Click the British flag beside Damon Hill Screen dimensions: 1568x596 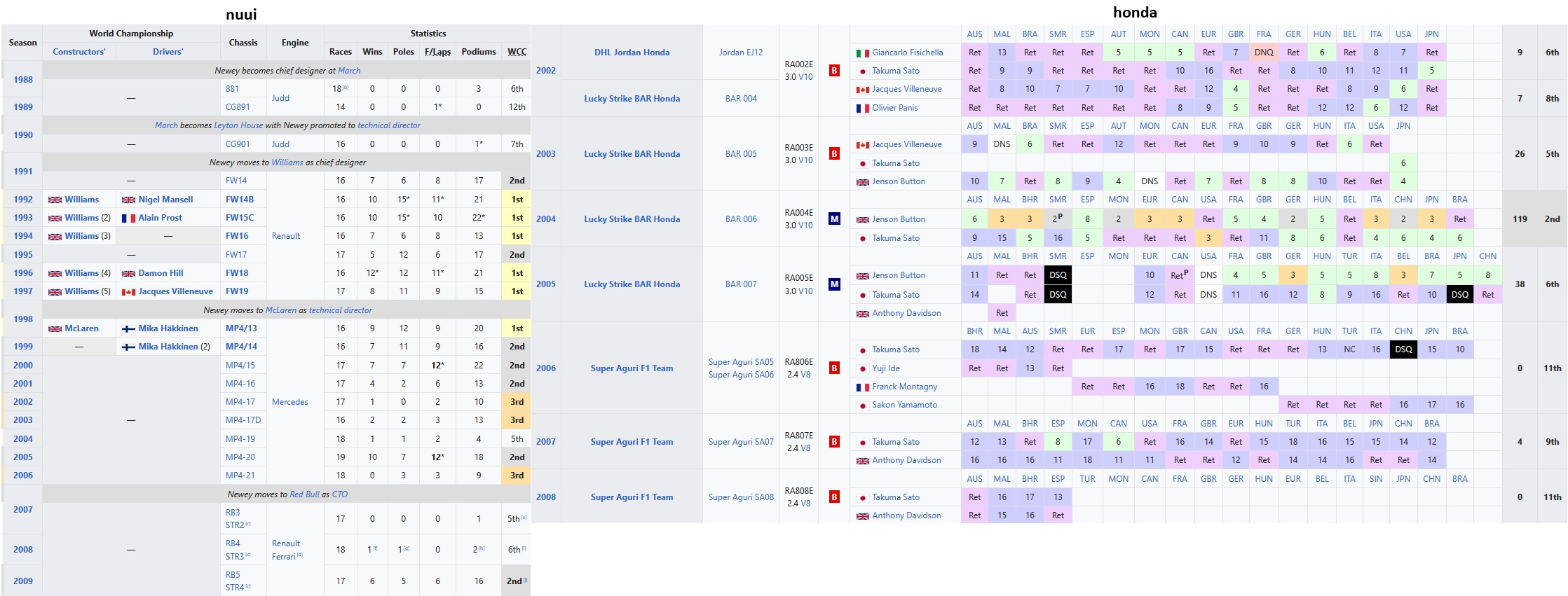pos(128,273)
